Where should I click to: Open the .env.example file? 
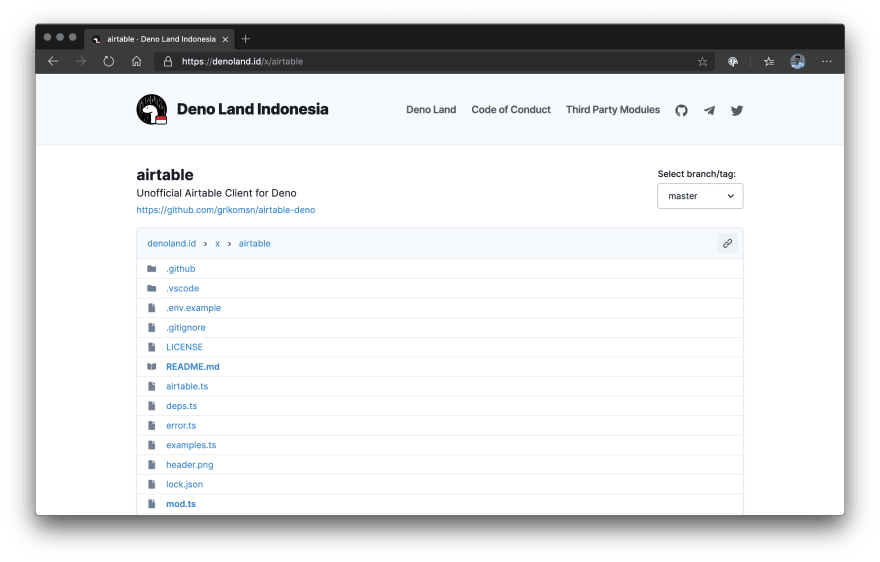coord(194,308)
